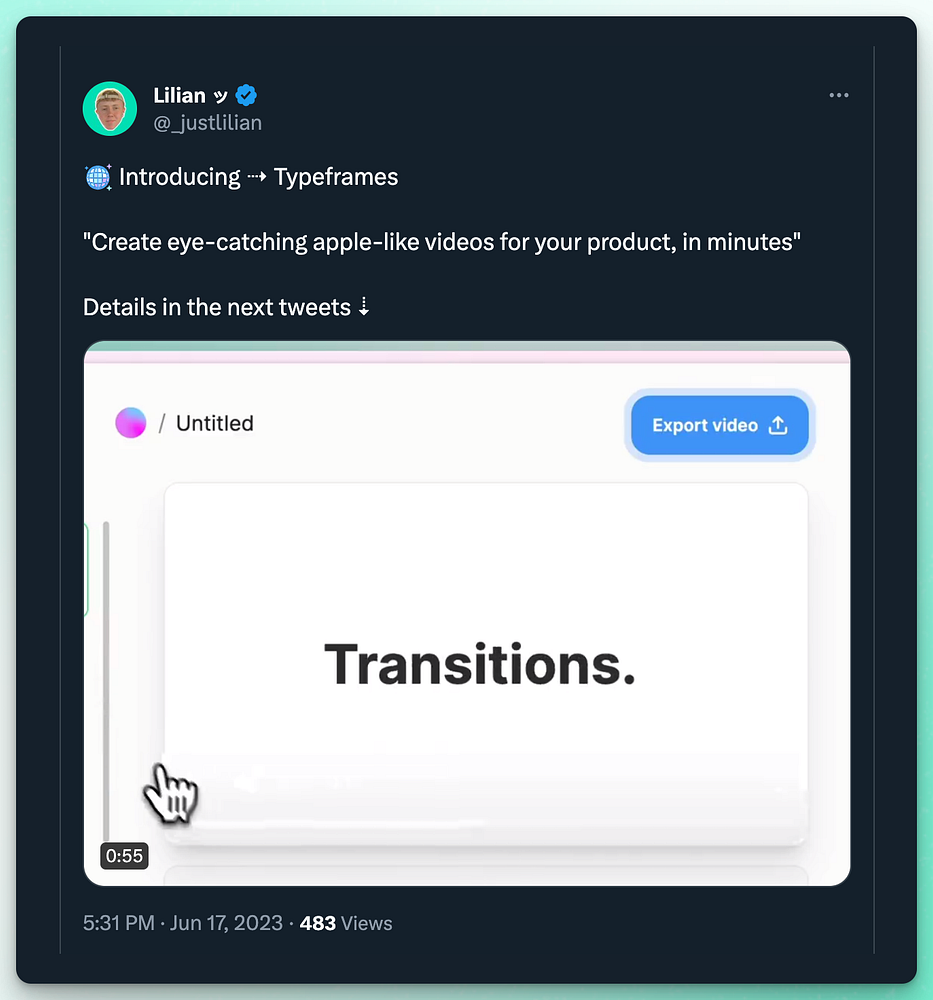Open the 5:31 PM · Jun 17, 2023 timestamp
933x1000 pixels.
[183, 923]
